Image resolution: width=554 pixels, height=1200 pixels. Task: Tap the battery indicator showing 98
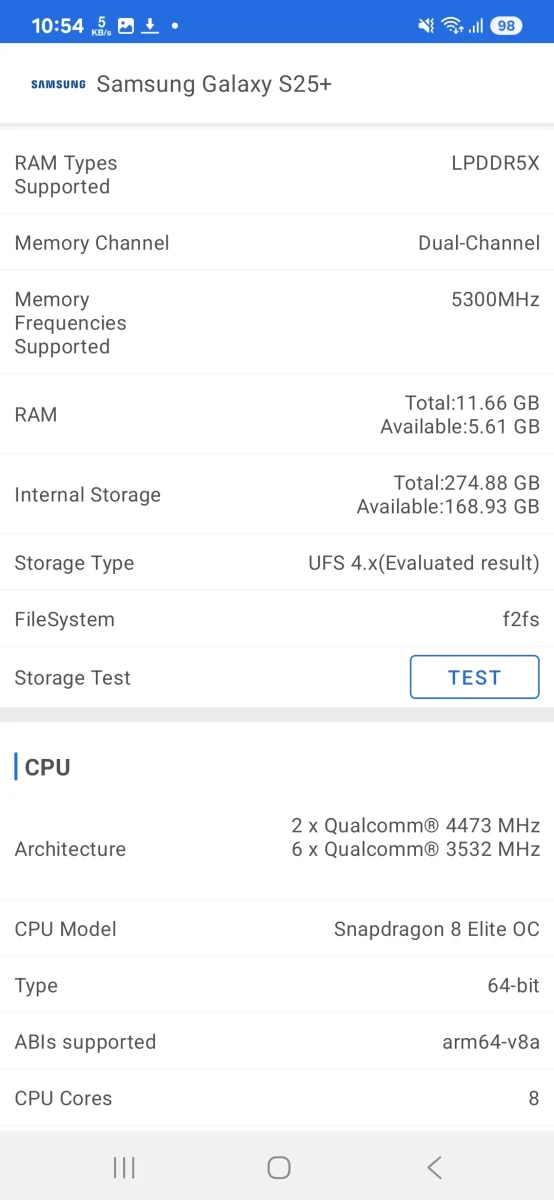[x=506, y=26]
